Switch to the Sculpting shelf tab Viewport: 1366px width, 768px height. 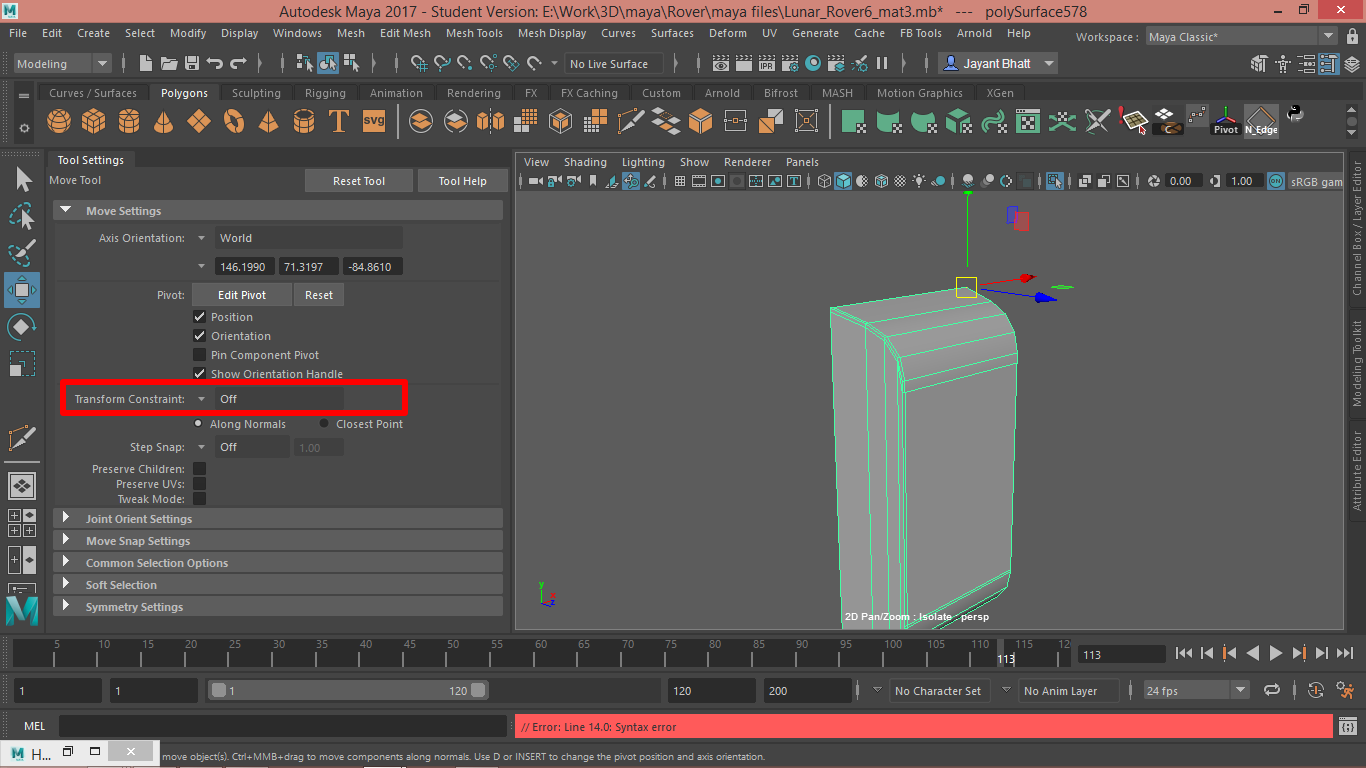pyautogui.click(x=256, y=93)
